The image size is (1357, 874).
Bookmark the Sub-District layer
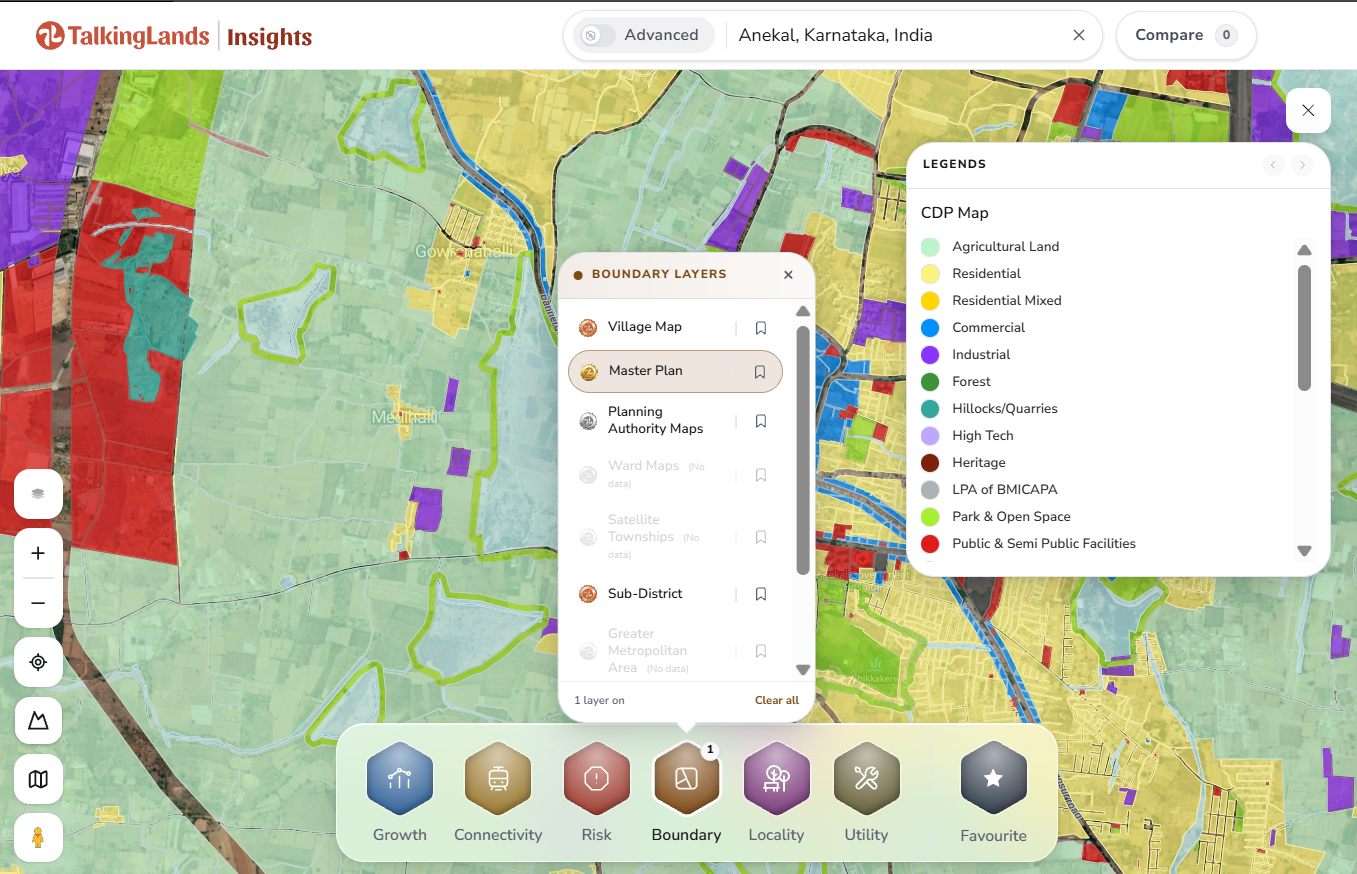click(761, 594)
